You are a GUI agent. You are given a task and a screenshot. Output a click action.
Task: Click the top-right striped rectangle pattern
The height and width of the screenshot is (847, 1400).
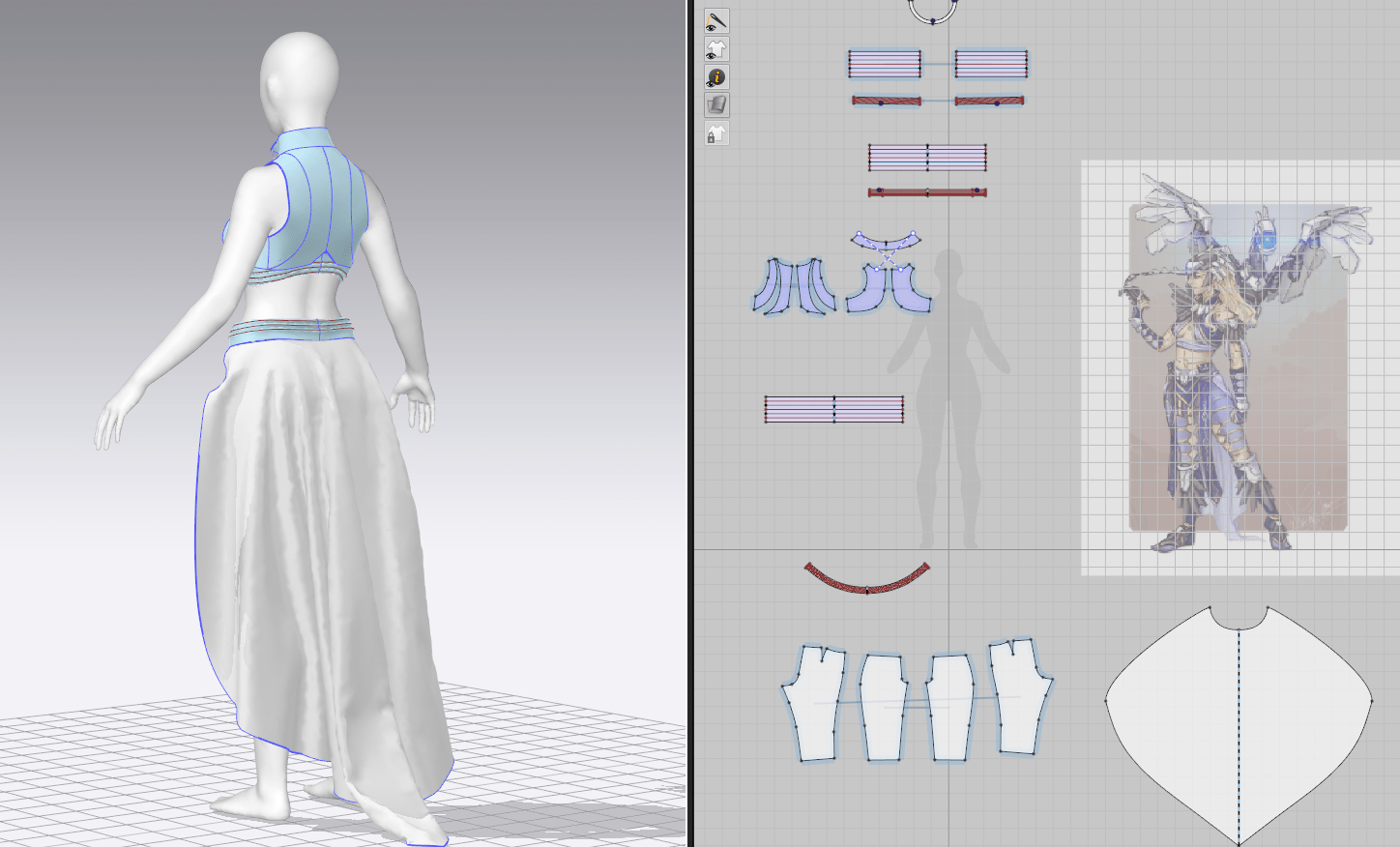click(x=991, y=64)
